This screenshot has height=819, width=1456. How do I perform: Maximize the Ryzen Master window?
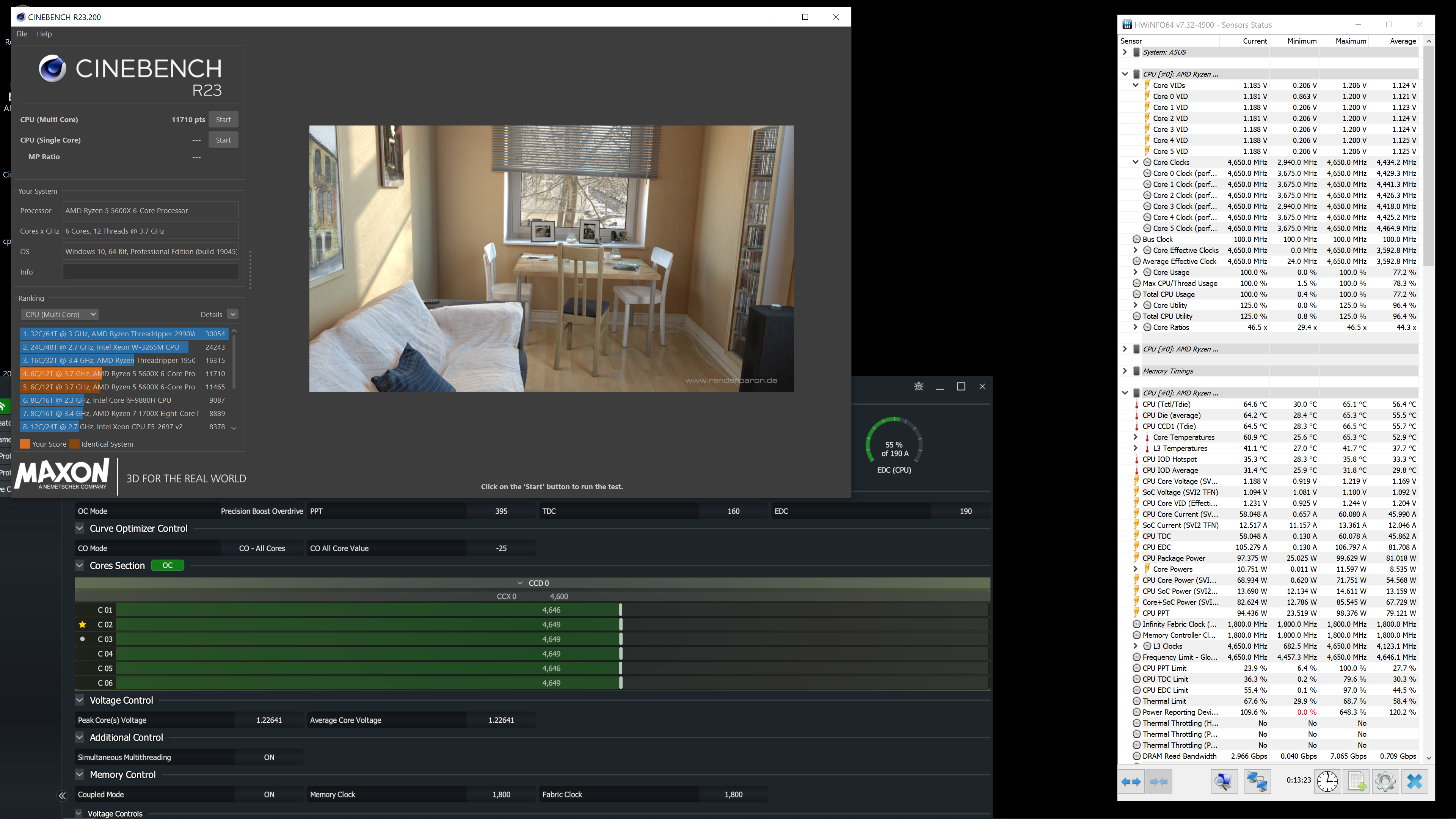click(x=961, y=387)
